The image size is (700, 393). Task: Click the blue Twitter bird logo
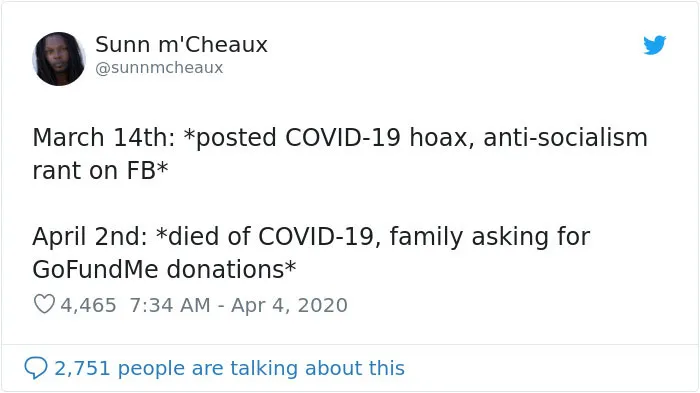[654, 45]
